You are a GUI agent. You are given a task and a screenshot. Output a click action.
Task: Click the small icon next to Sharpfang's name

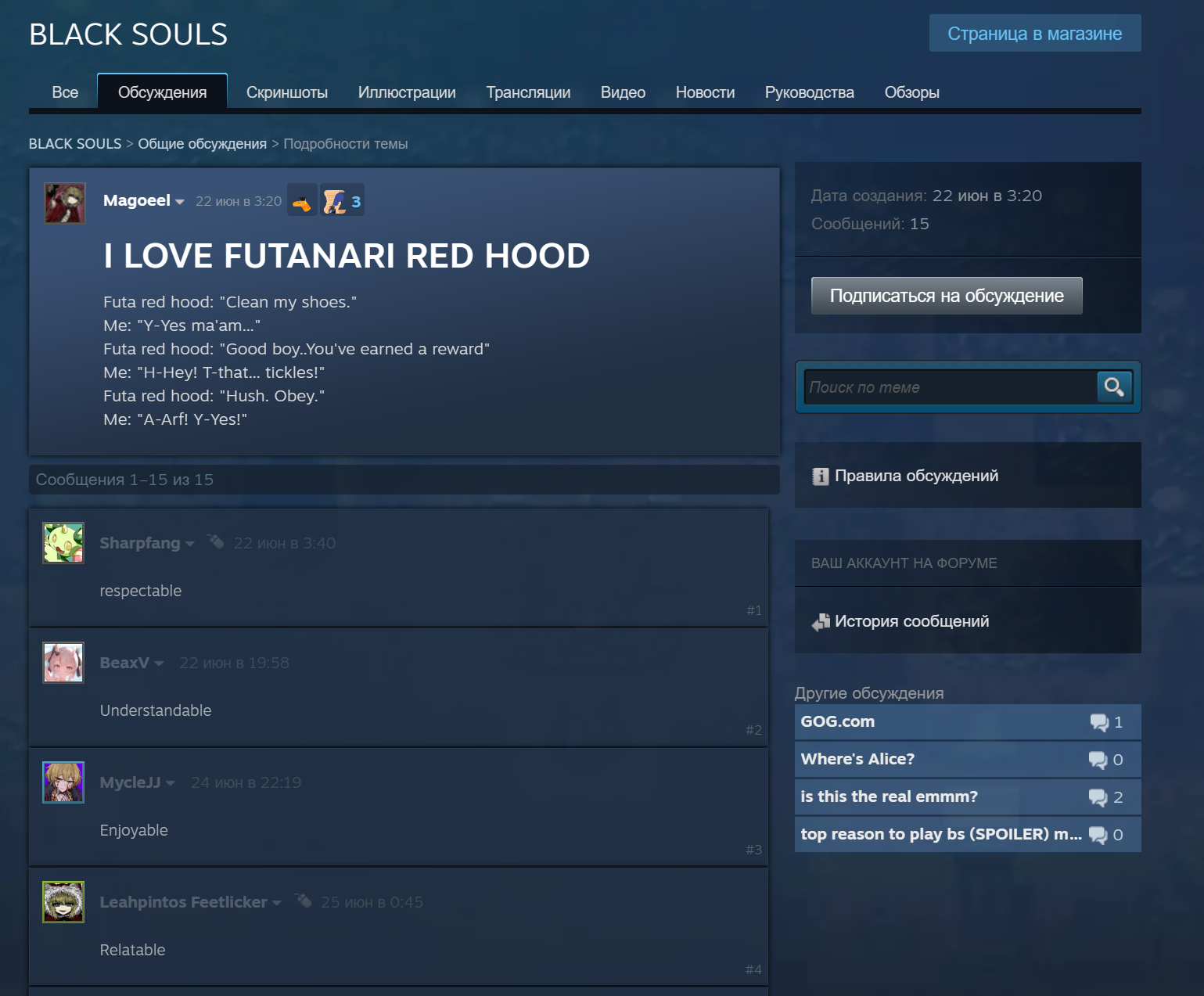point(215,541)
